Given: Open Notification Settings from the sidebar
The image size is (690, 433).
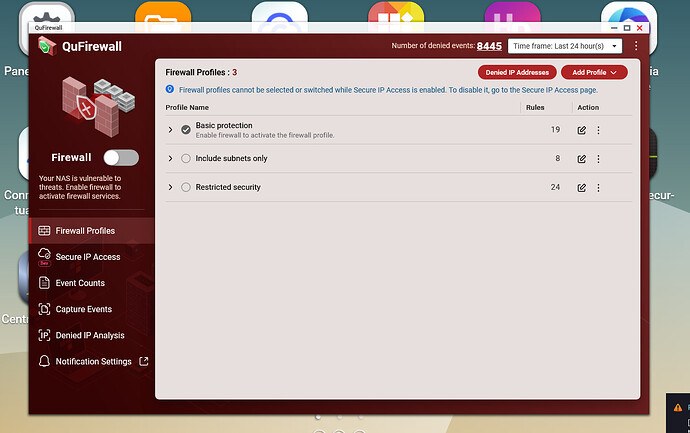Looking at the screenshot, I should pos(92,361).
